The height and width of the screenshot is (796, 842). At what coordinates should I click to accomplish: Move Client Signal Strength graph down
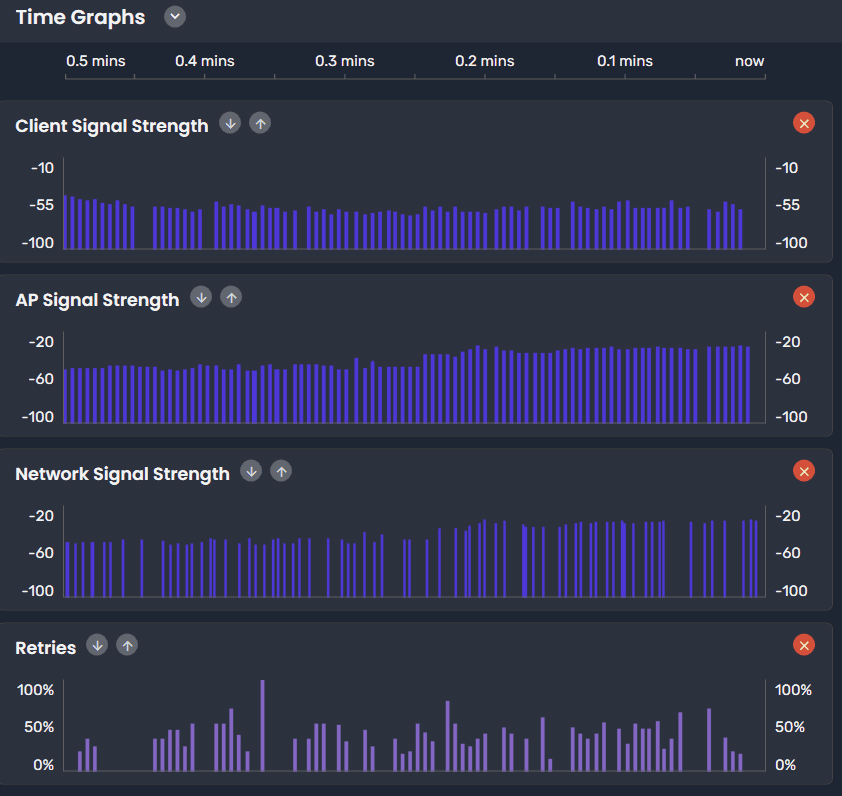(x=230, y=124)
